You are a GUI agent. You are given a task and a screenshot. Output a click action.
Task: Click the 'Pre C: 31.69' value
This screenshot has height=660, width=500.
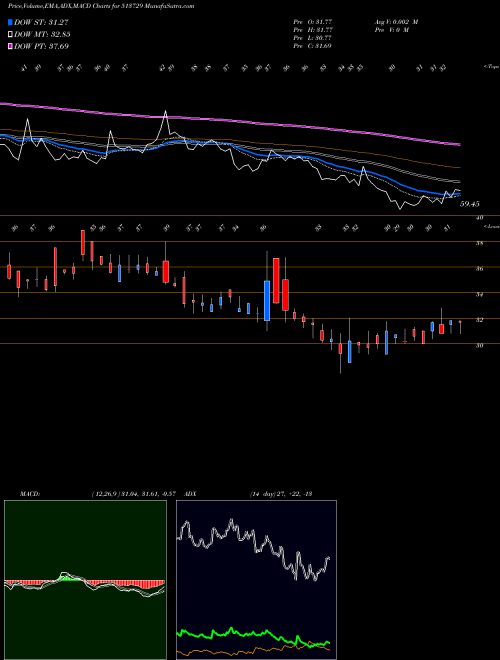click(x=313, y=46)
